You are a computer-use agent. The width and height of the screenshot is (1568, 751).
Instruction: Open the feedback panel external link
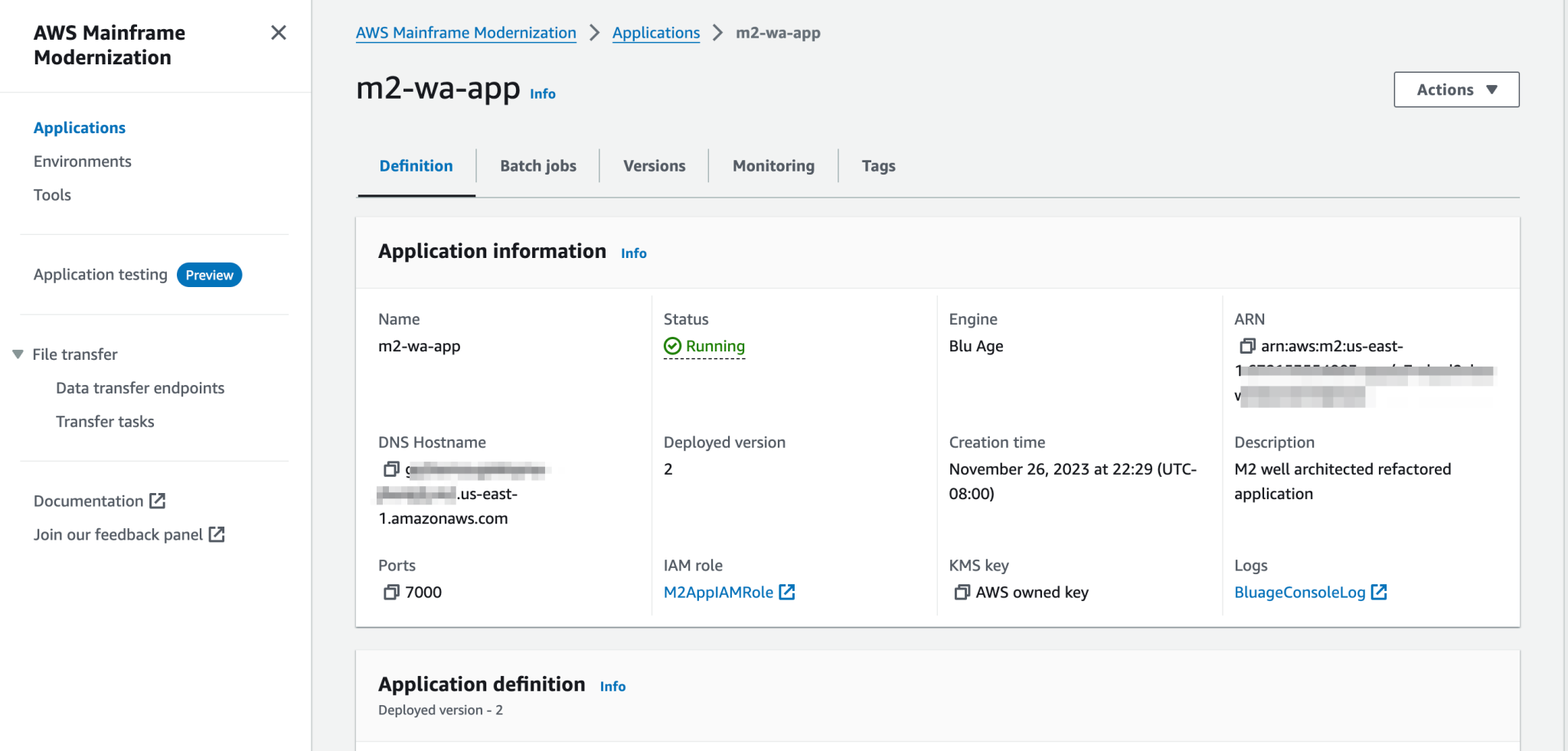pos(217,534)
